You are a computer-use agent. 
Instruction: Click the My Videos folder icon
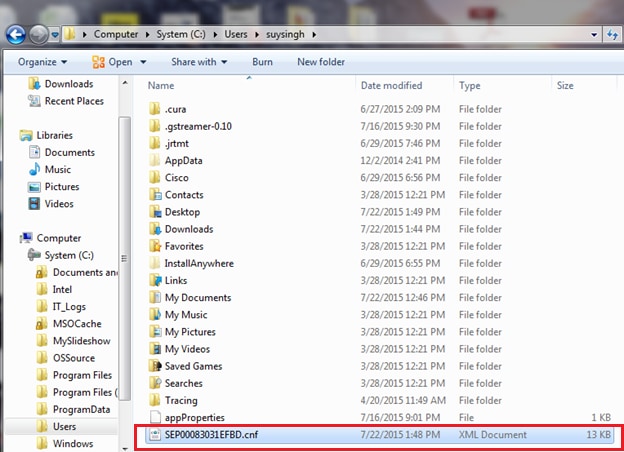point(155,349)
